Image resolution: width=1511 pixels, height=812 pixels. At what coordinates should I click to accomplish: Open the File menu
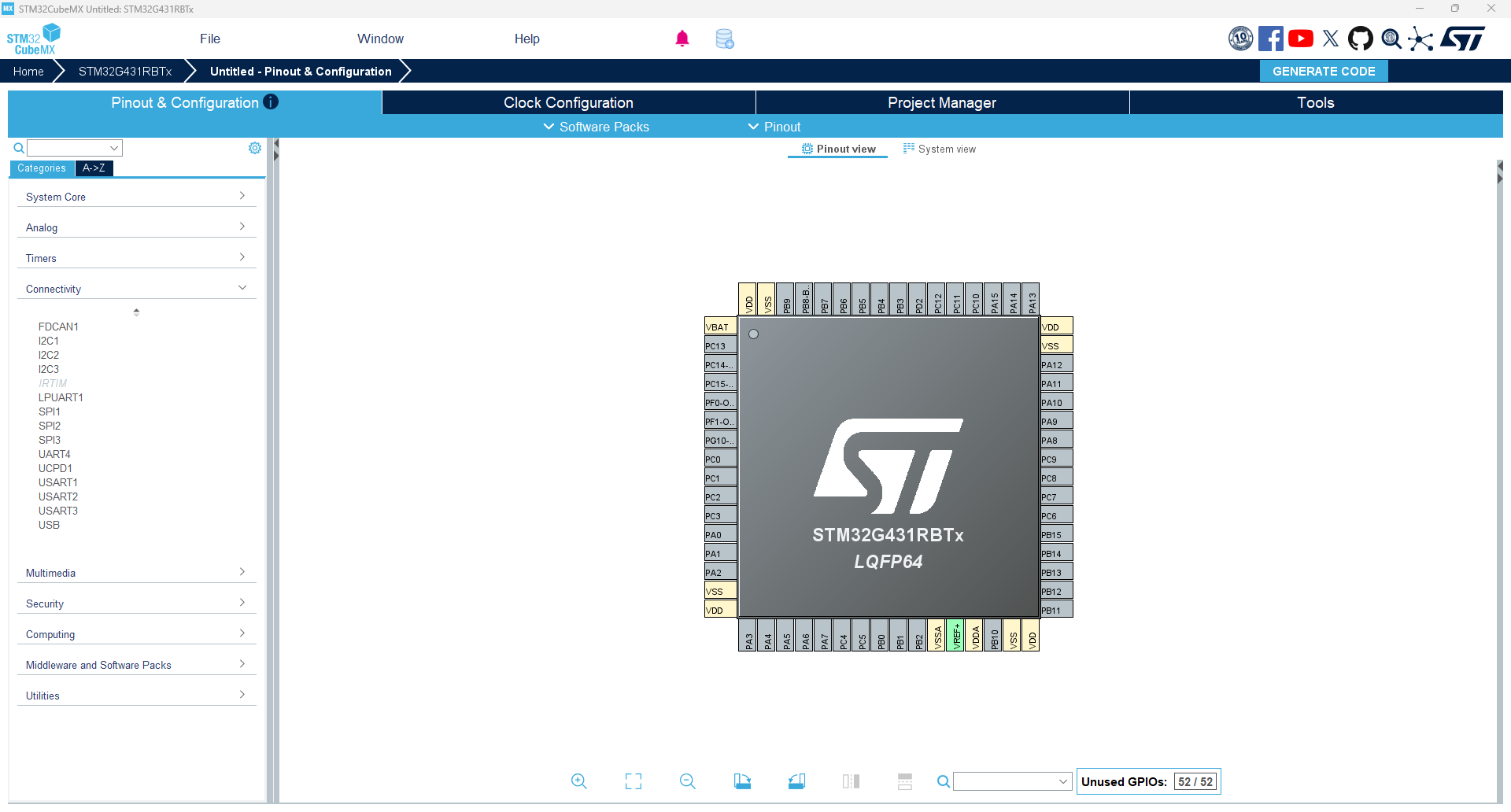tap(209, 39)
